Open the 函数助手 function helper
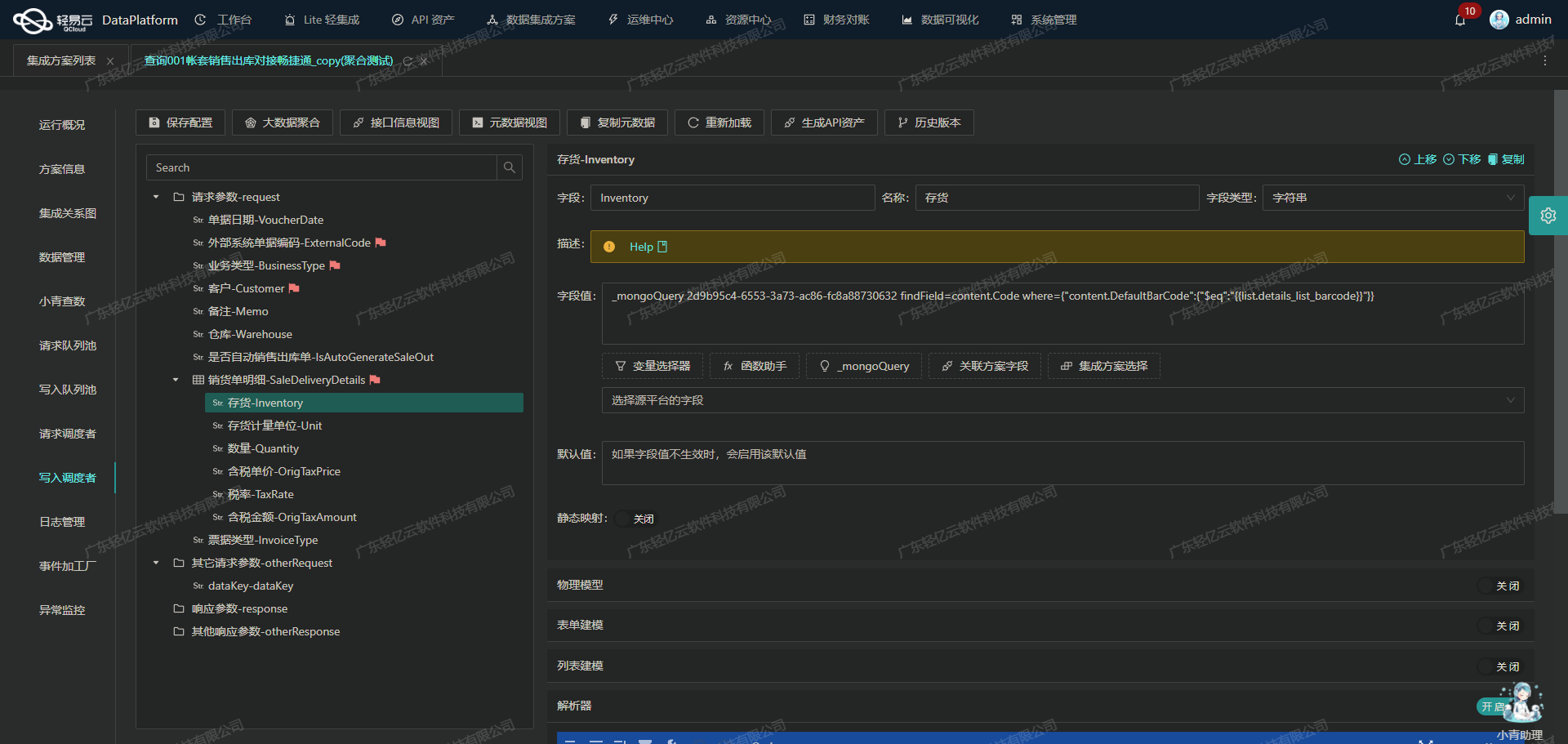This screenshot has width=1568, height=744. click(754, 366)
